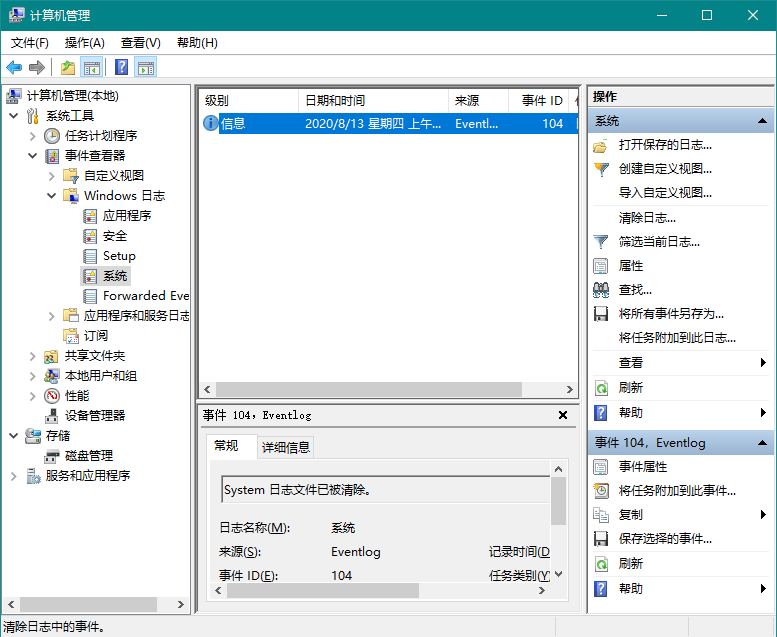777x637 pixels.
Task: Click the 复制 icon in actions pane
Action: 601,515
